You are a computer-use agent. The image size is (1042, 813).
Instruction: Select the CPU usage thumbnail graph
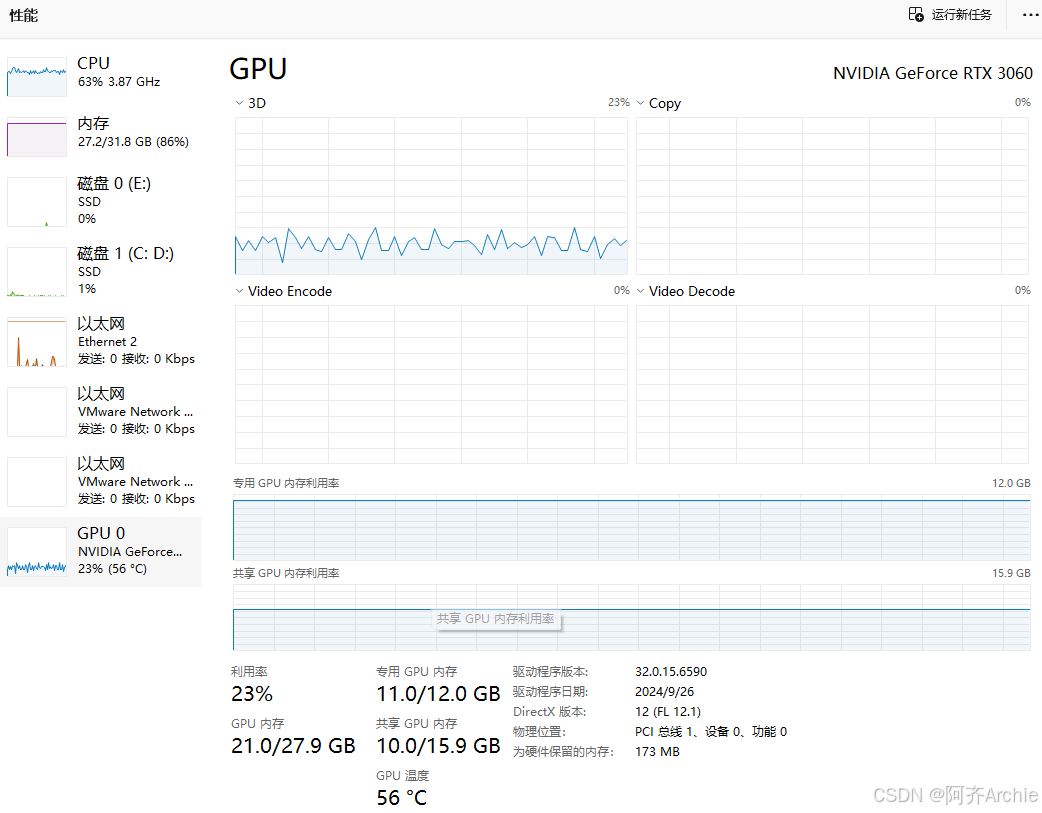click(x=37, y=77)
